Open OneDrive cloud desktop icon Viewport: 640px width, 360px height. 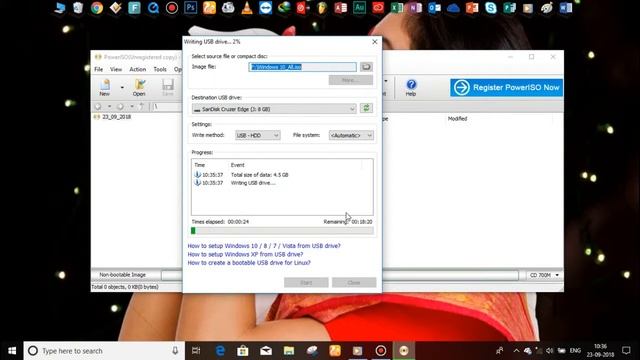coord(453,8)
